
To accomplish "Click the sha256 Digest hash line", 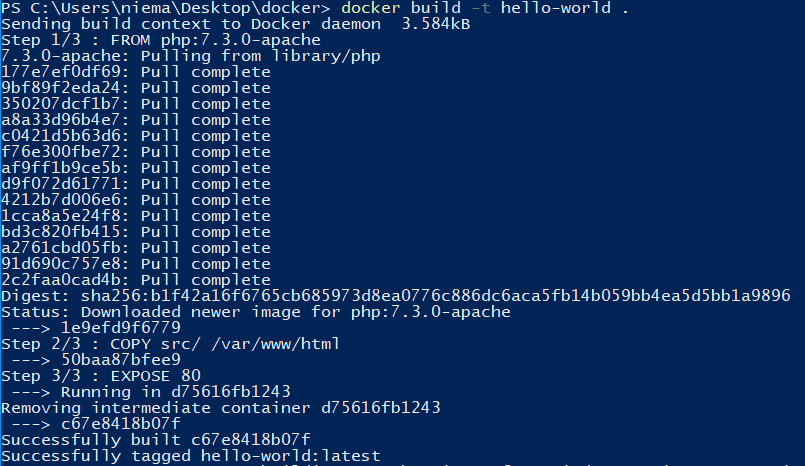I will (396, 296).
